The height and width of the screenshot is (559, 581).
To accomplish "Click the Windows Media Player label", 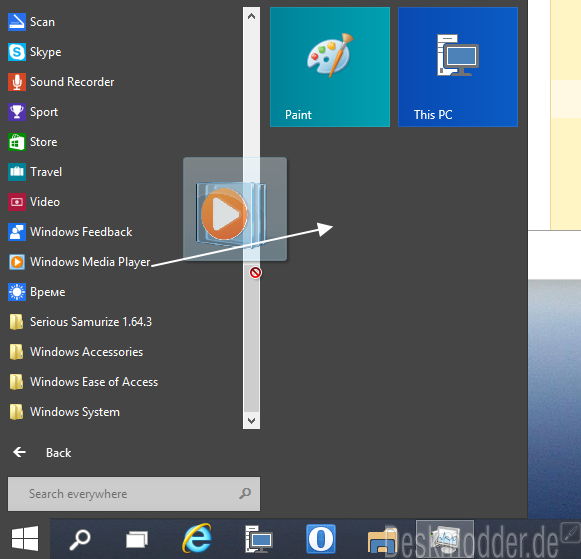I will 90,262.
